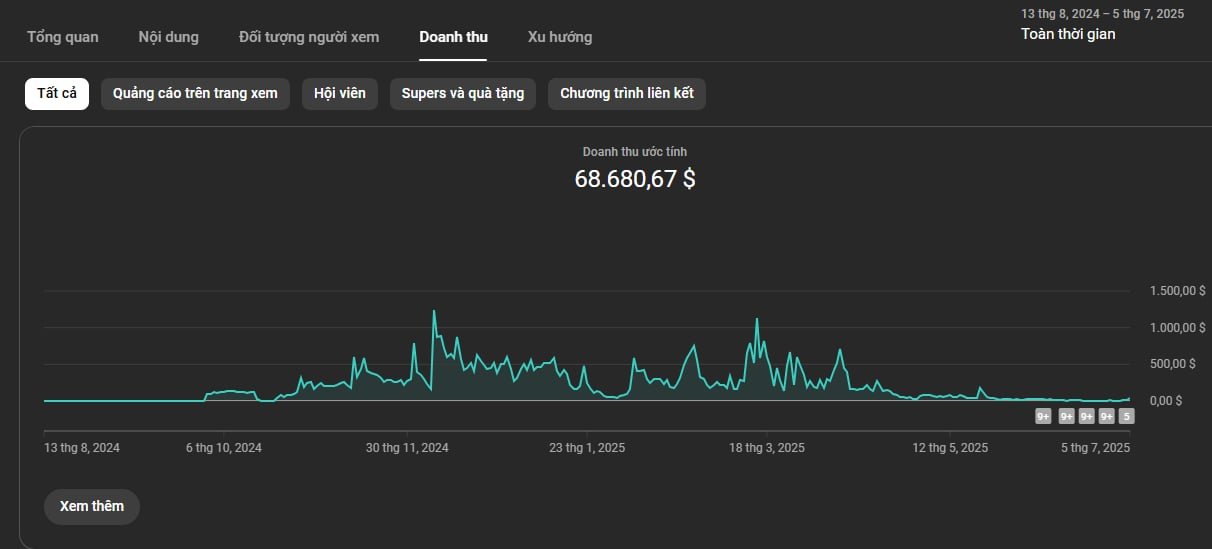Open the leftmost 9+ video marker
Screen dimensions: 1212x549
[x=1043, y=417]
